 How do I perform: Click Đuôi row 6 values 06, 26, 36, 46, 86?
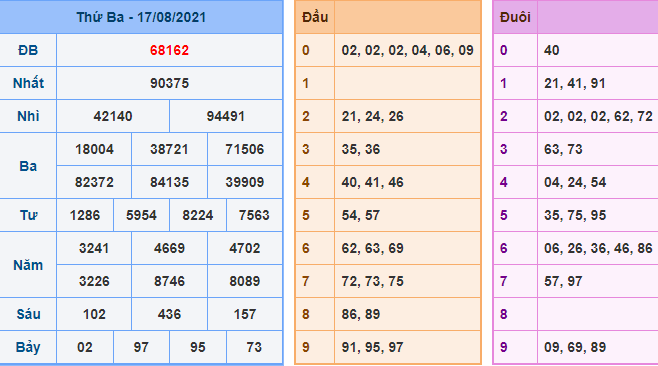(598, 248)
